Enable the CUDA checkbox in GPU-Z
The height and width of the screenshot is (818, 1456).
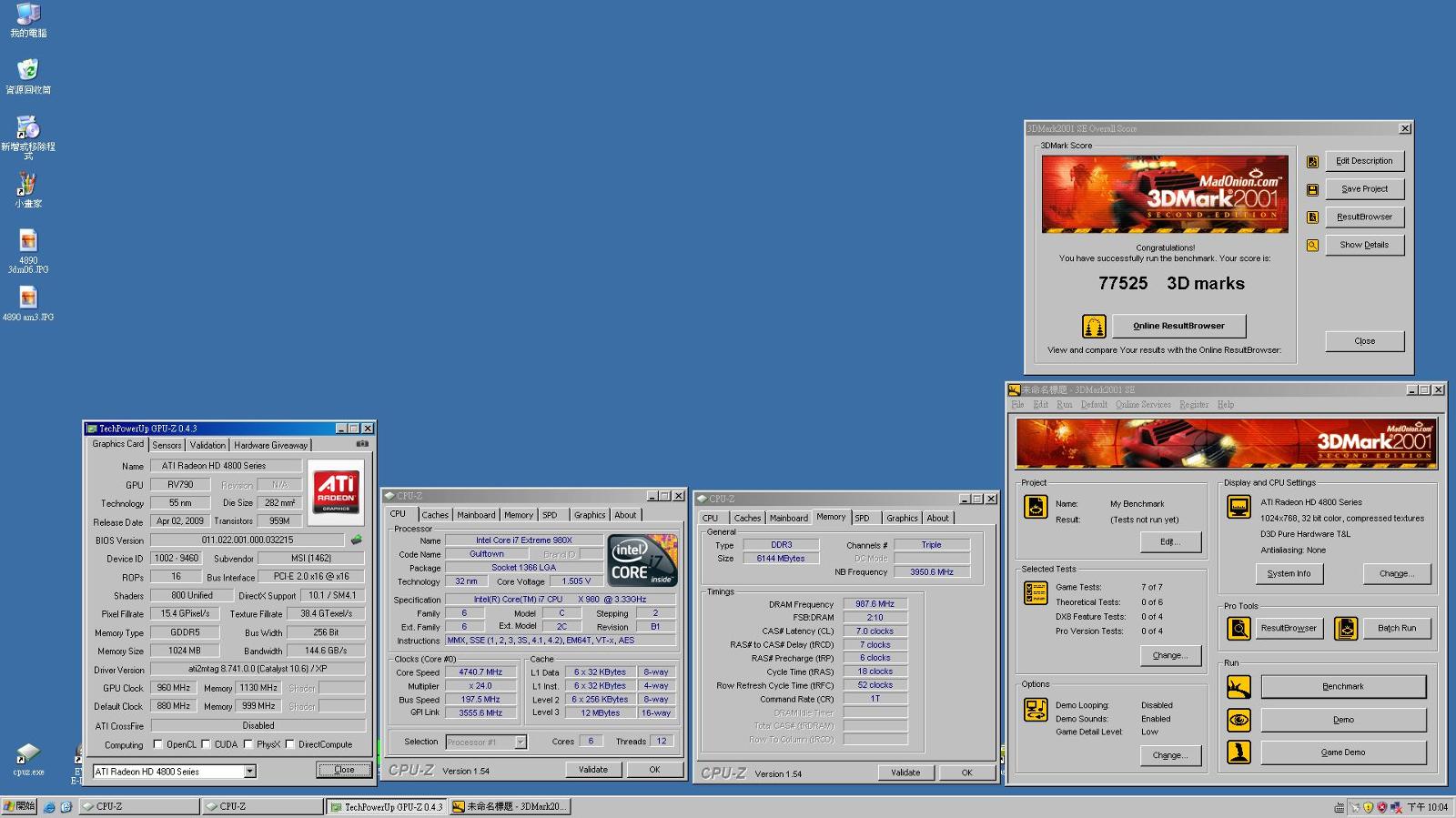point(207,744)
